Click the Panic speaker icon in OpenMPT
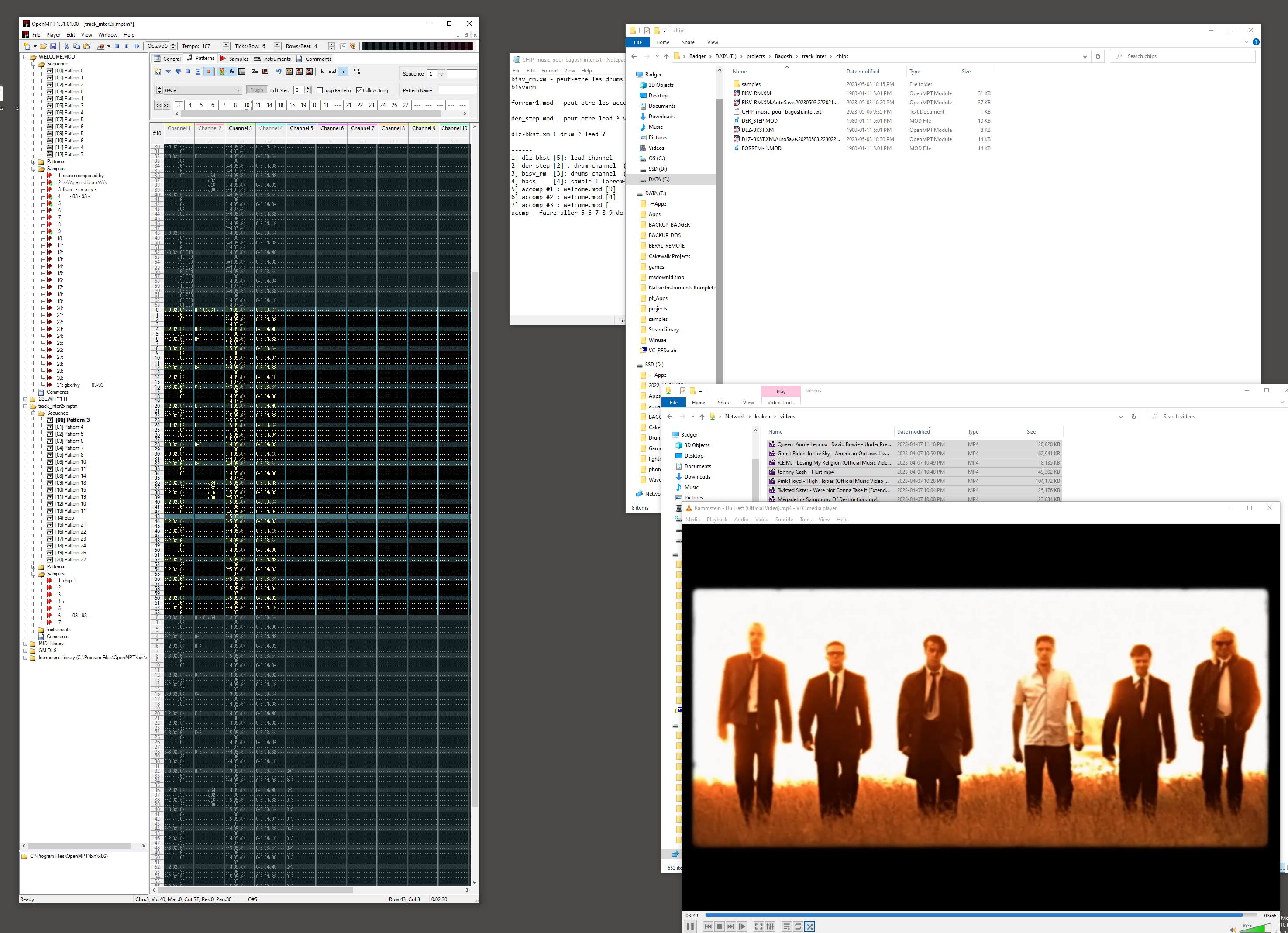The image size is (1288, 933). tap(353, 46)
